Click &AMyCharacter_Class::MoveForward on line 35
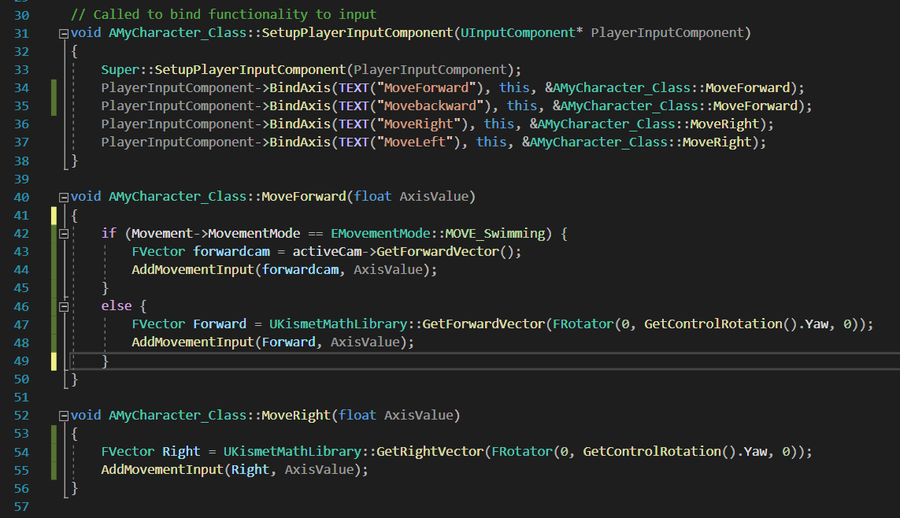 [675, 106]
